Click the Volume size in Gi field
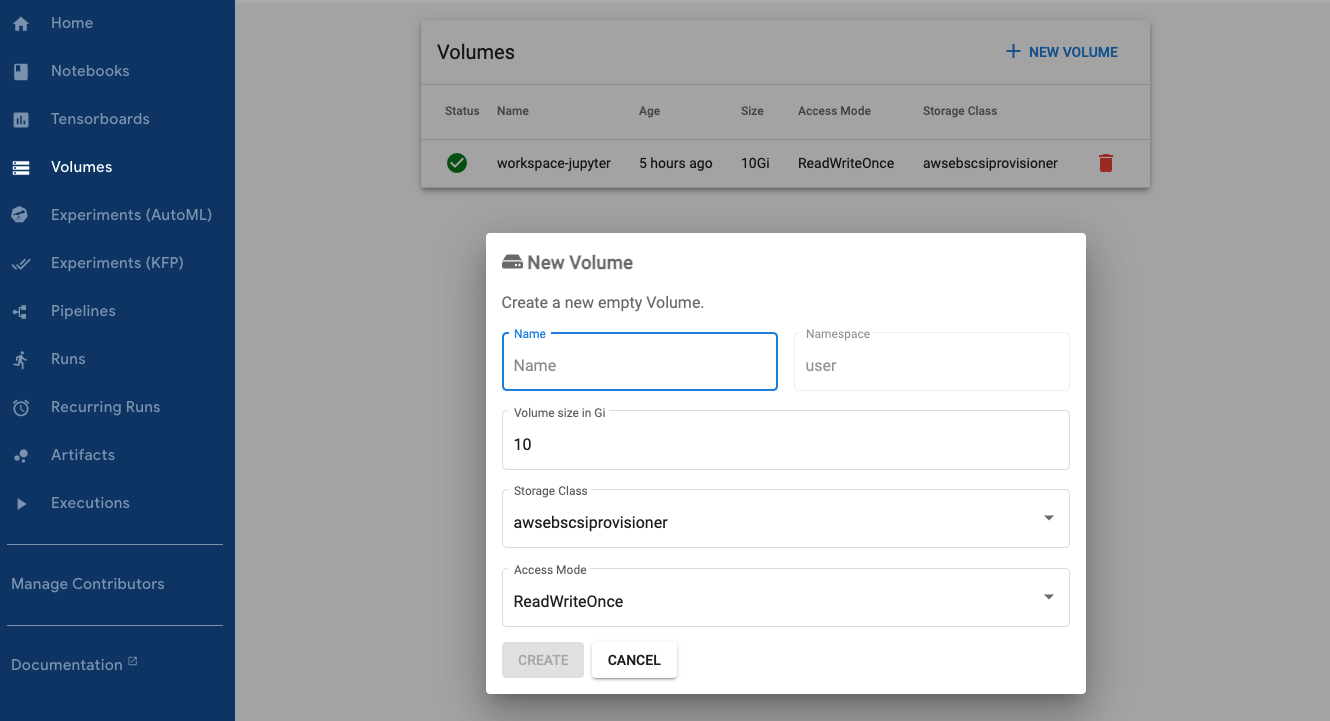1330x721 pixels. coord(786,440)
